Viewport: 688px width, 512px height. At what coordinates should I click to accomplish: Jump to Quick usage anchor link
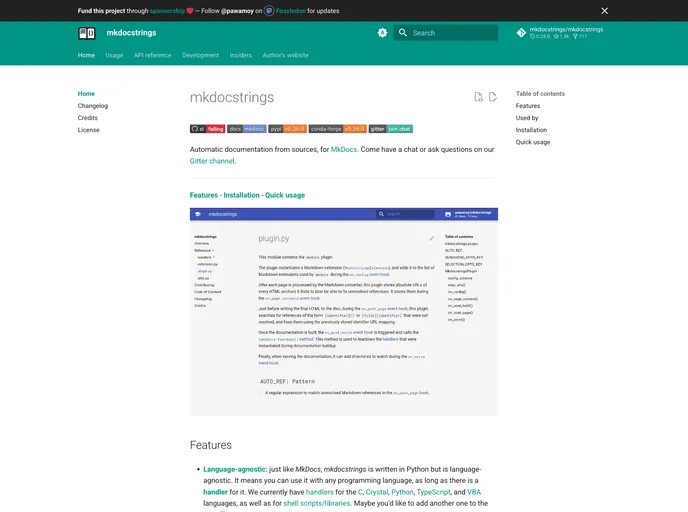point(285,195)
